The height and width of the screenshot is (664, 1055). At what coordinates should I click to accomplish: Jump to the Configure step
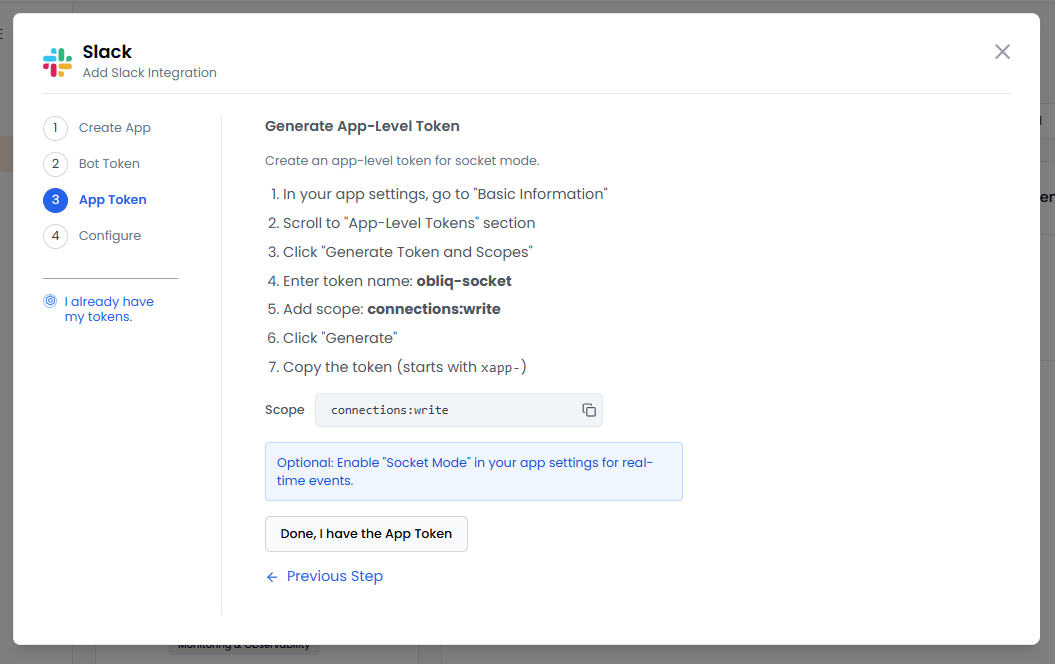pyautogui.click(x=110, y=236)
